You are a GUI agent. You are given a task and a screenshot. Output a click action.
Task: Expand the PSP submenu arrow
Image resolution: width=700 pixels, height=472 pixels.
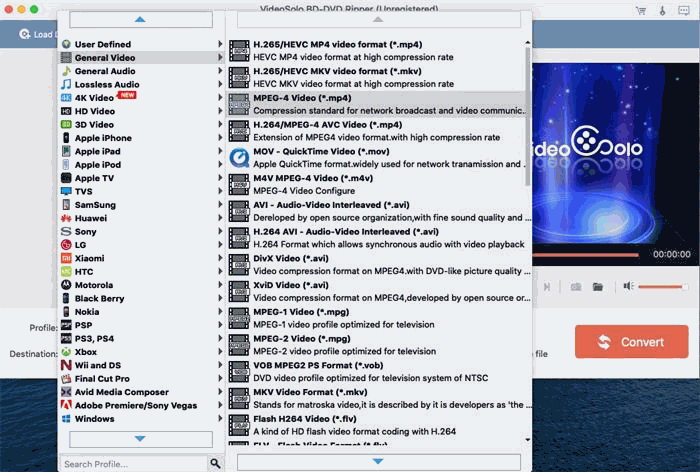coord(220,325)
